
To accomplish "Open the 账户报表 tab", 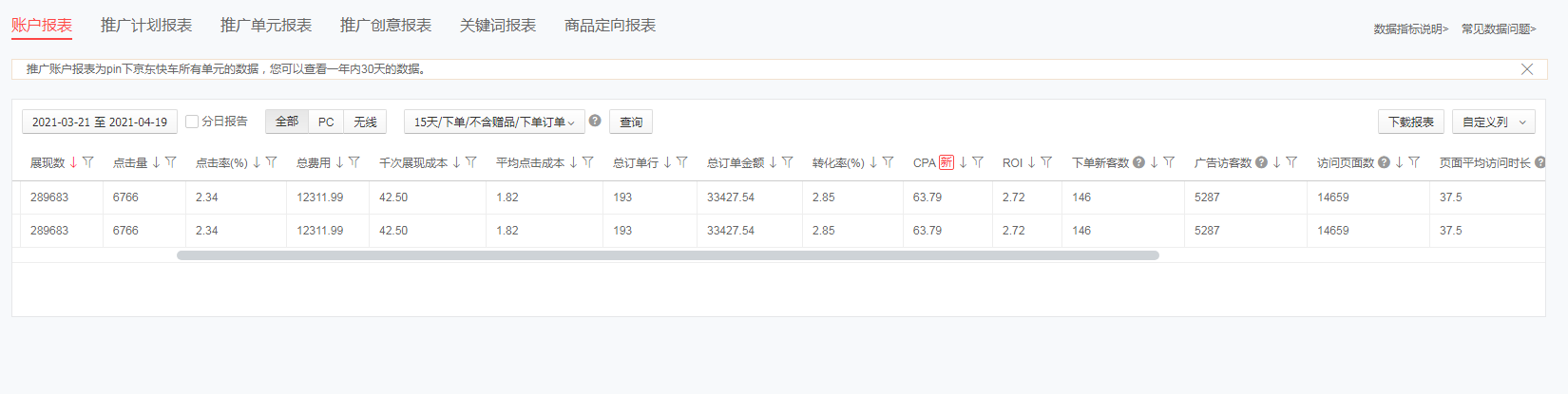I will point(42,26).
